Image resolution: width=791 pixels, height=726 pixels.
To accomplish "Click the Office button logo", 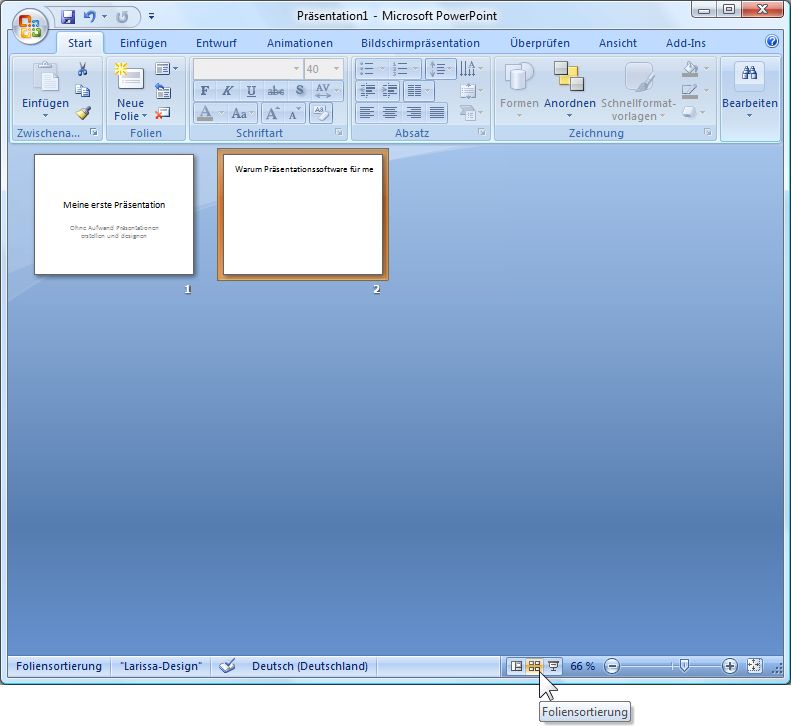I will 30,26.
